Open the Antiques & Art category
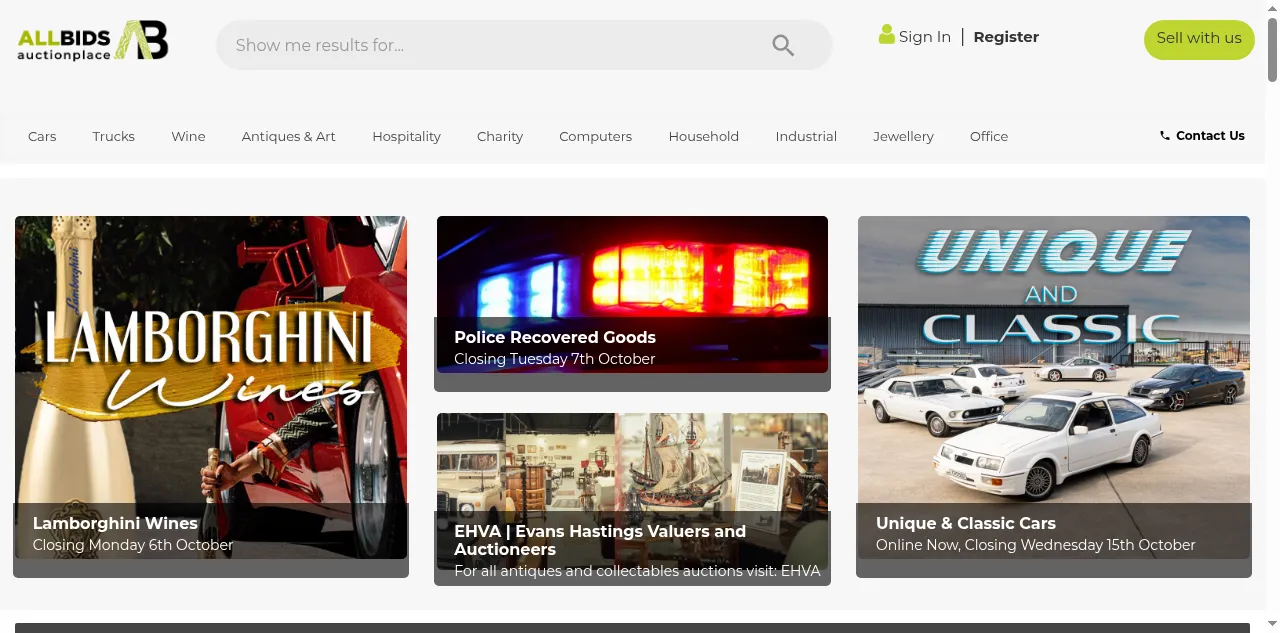Screen dimensions: 1280x633 [x=289, y=136]
